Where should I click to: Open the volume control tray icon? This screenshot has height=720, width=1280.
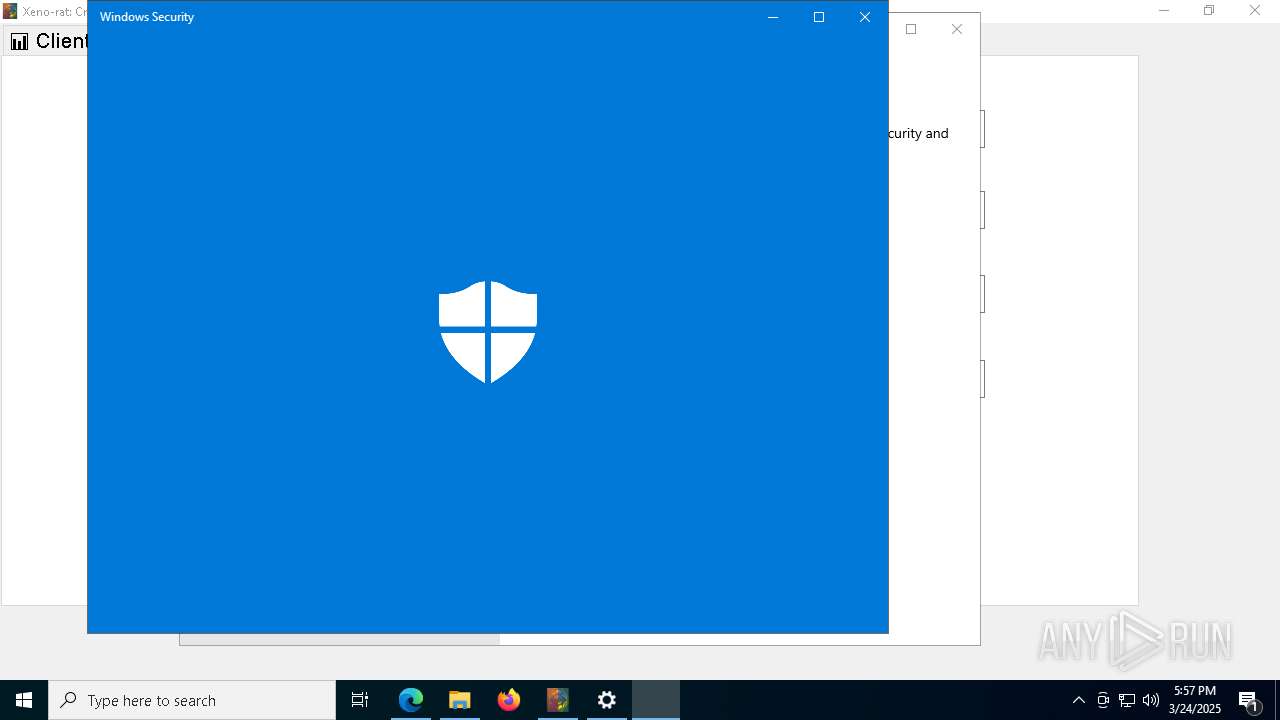coord(1151,700)
